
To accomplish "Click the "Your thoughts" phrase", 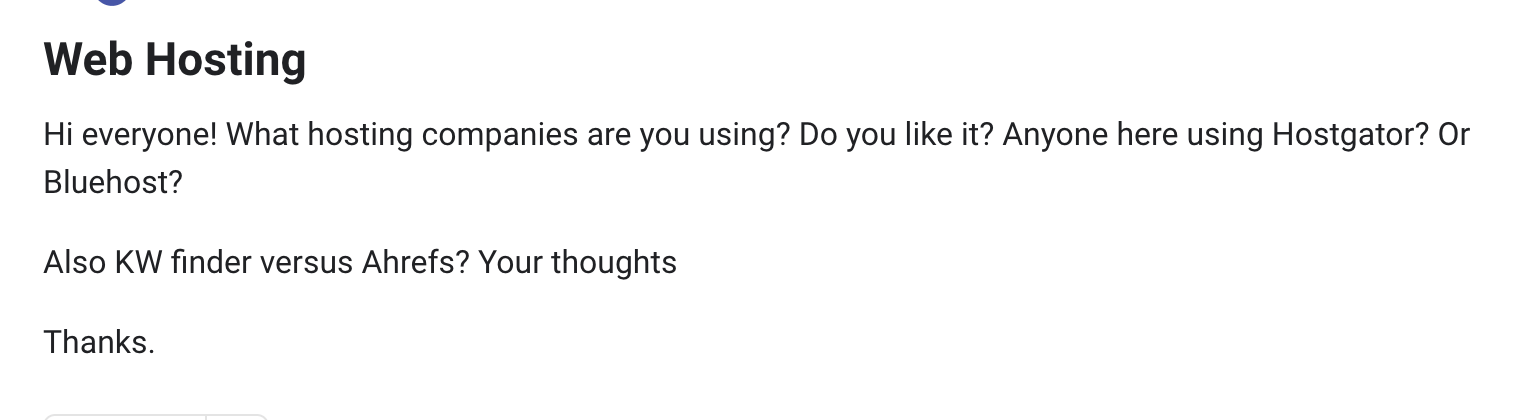I will pyautogui.click(x=578, y=263).
